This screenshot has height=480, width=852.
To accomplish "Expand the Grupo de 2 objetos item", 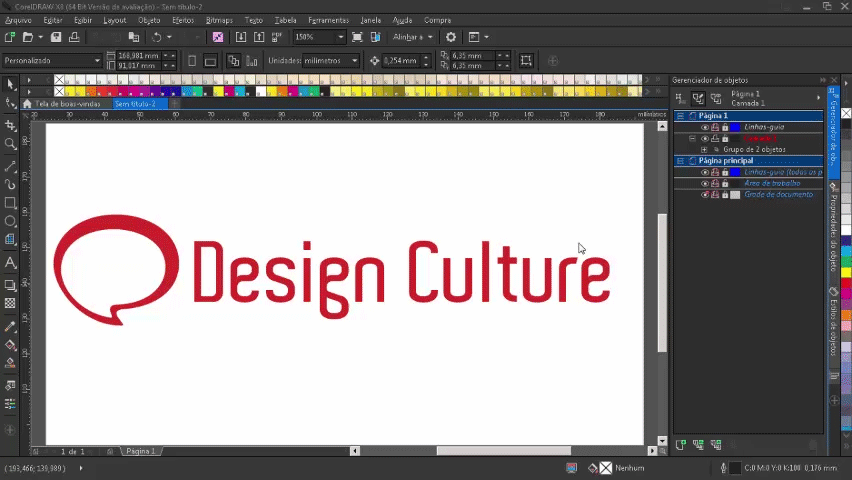I will click(x=704, y=150).
